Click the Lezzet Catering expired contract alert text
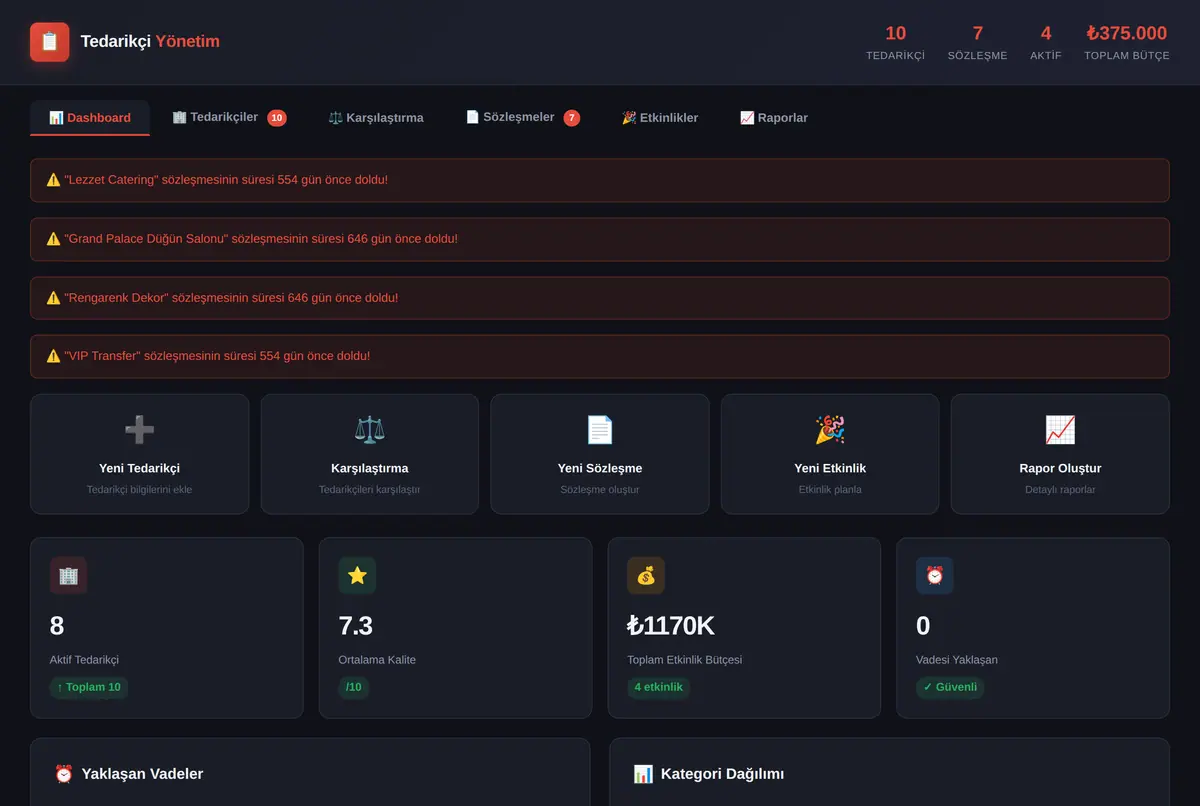The height and width of the screenshot is (806, 1200). point(226,180)
